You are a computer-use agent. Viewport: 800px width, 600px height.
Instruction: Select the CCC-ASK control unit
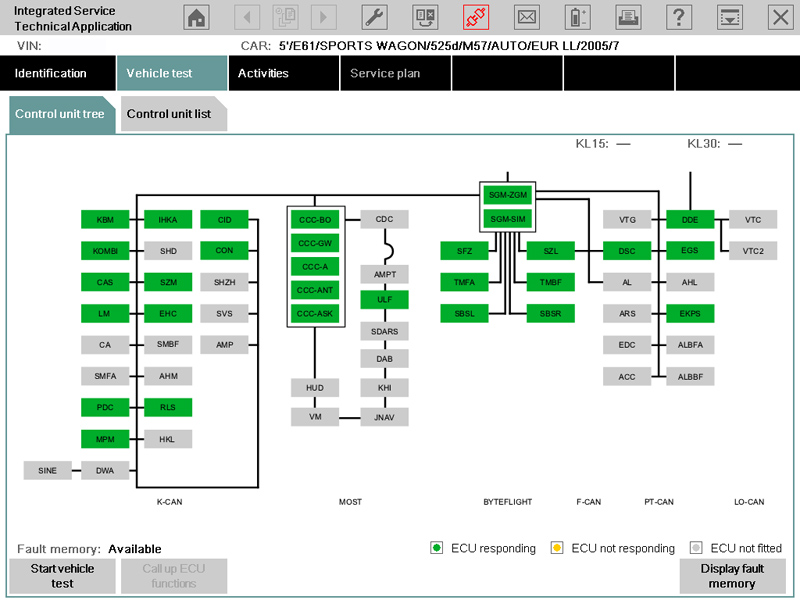point(315,314)
